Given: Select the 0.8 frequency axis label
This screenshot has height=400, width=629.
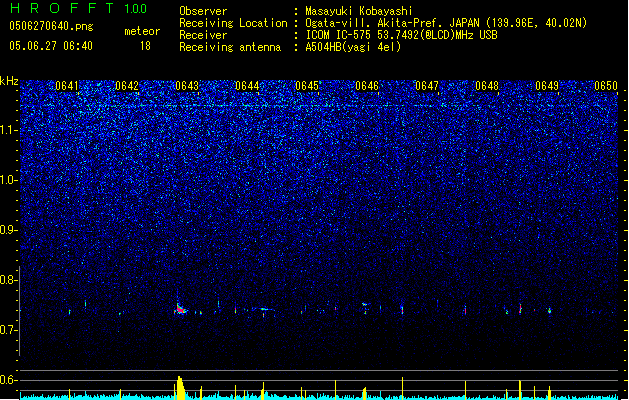Looking at the screenshot, I should pyautogui.click(x=8, y=280).
